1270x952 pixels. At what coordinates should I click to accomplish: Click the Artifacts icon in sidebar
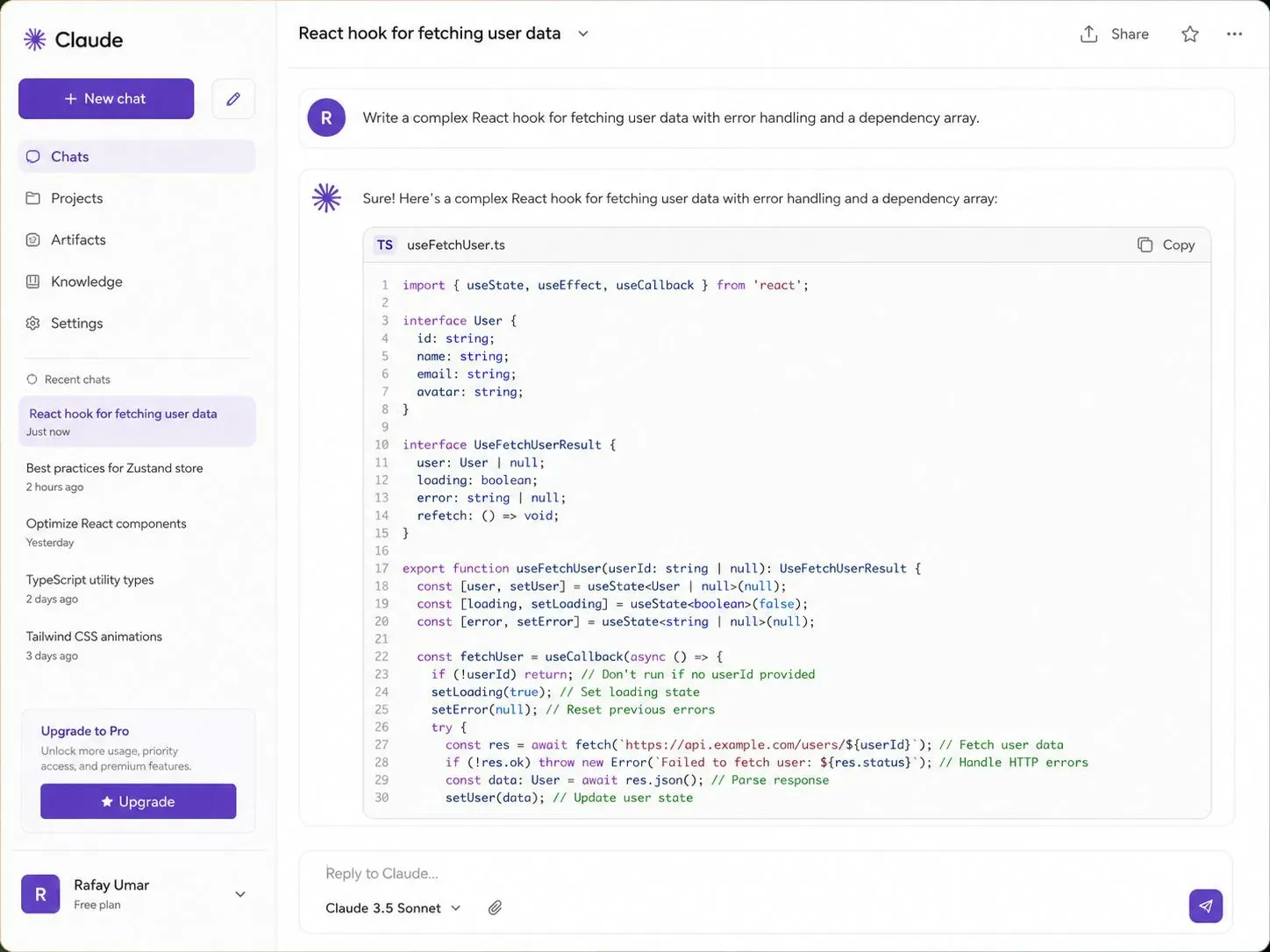[33, 240]
